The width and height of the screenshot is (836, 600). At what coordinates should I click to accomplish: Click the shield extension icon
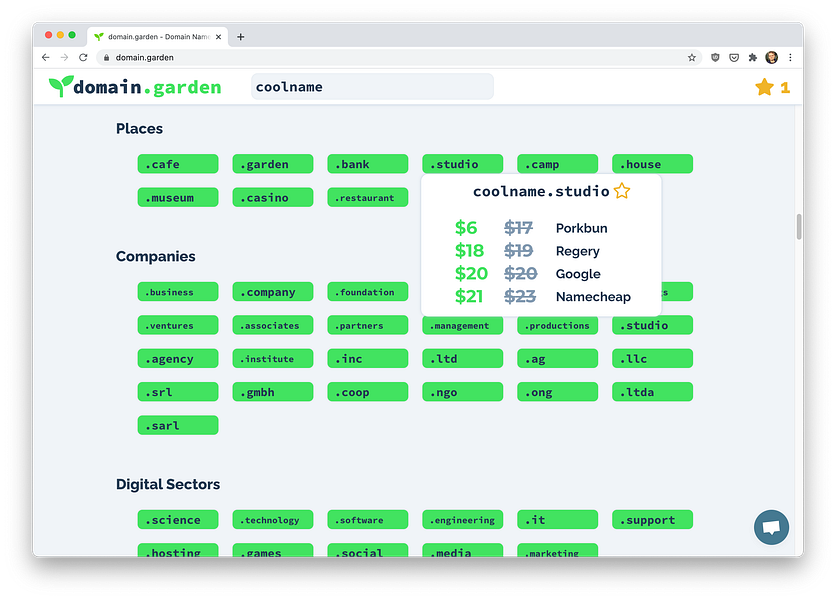[715, 58]
